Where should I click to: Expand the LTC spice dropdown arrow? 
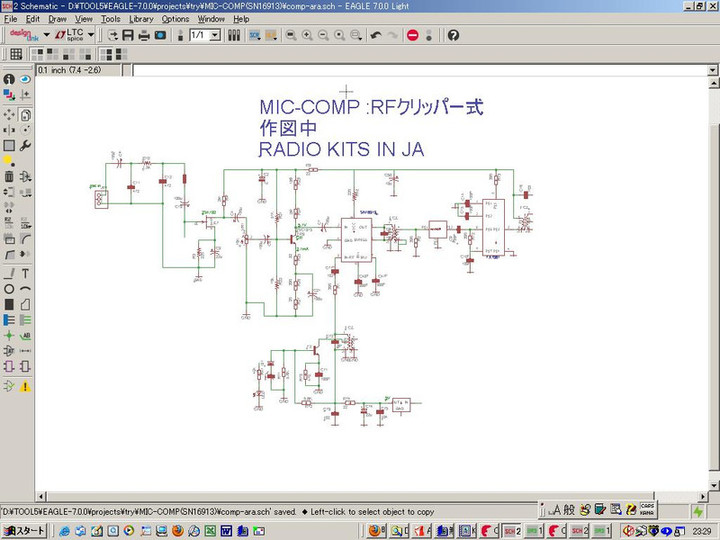(92, 35)
